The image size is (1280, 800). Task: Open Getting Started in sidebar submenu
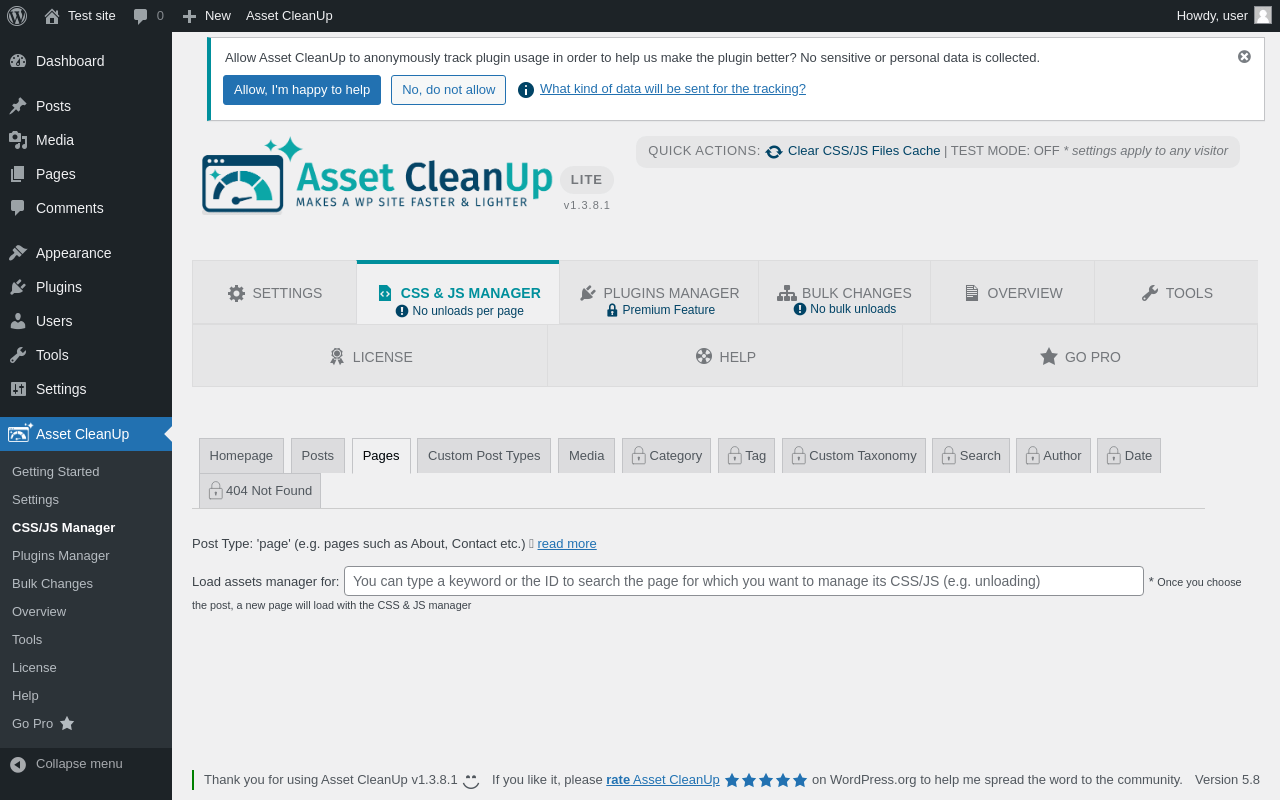point(56,472)
